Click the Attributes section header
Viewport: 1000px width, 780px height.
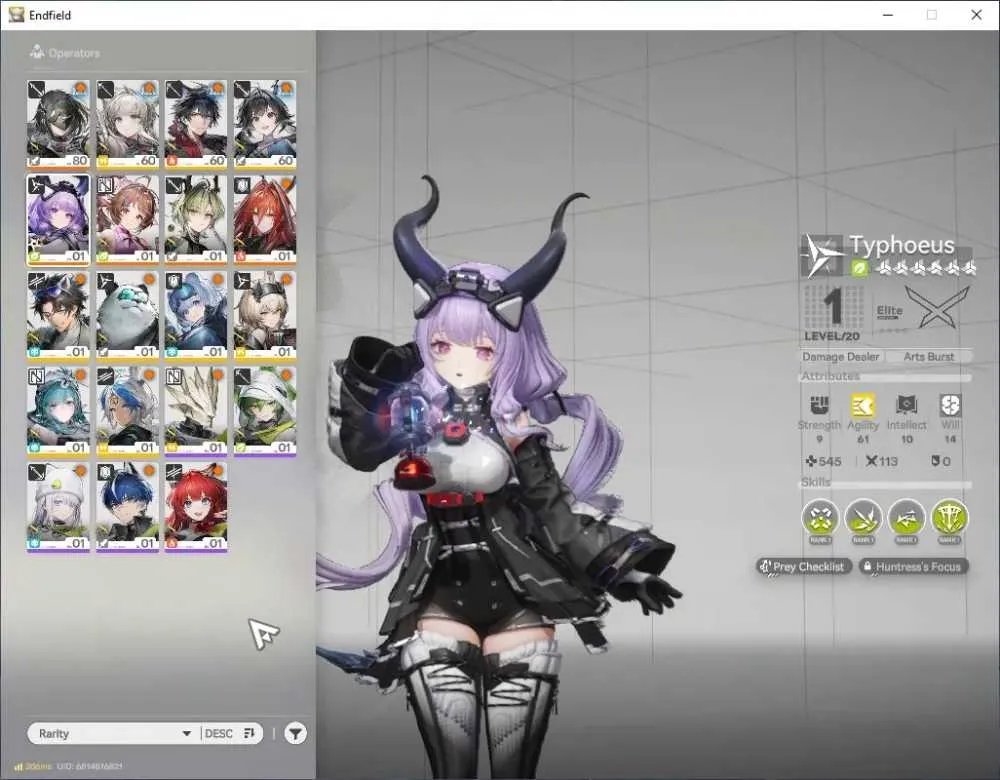(830, 376)
